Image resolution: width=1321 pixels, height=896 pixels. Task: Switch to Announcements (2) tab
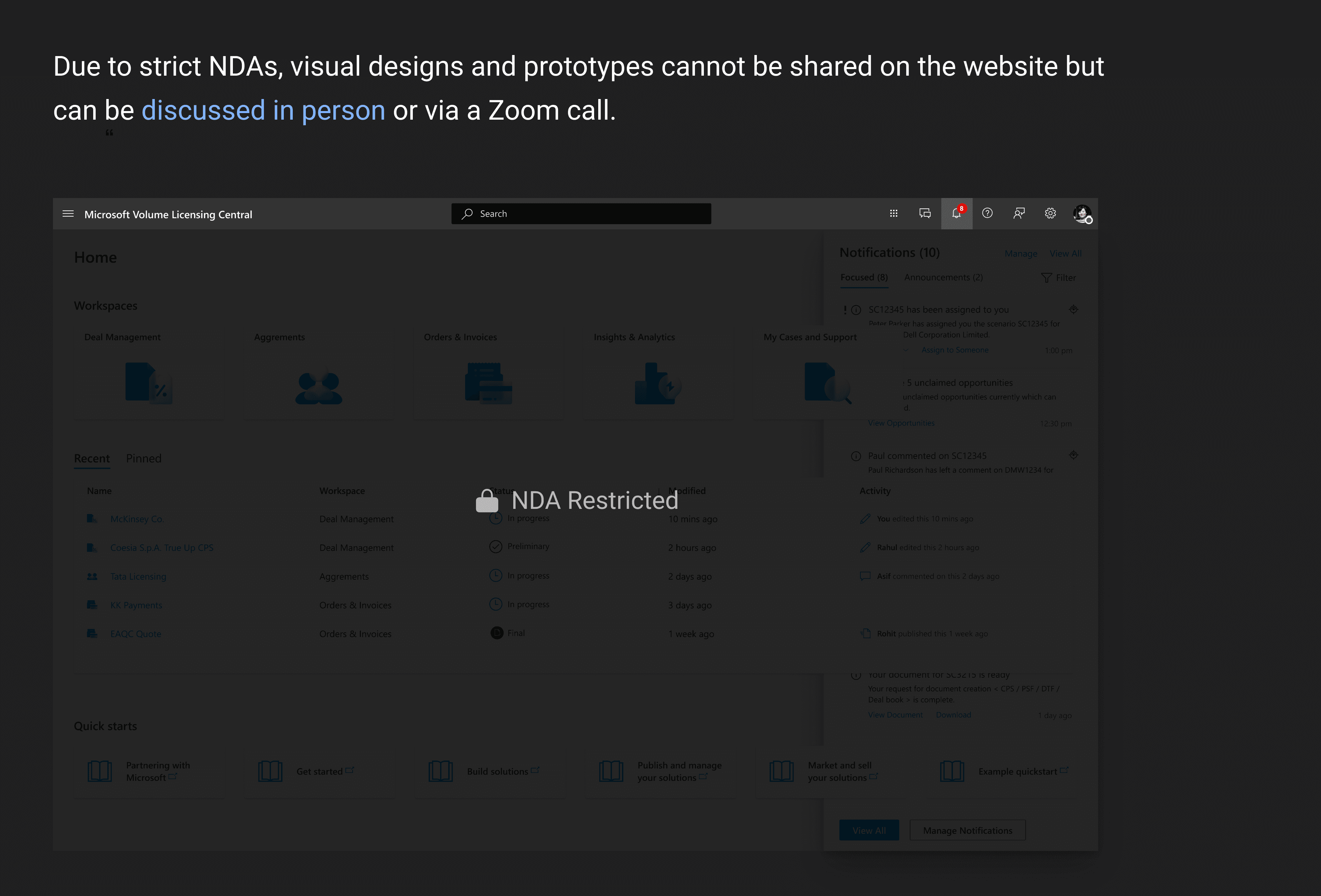943,277
